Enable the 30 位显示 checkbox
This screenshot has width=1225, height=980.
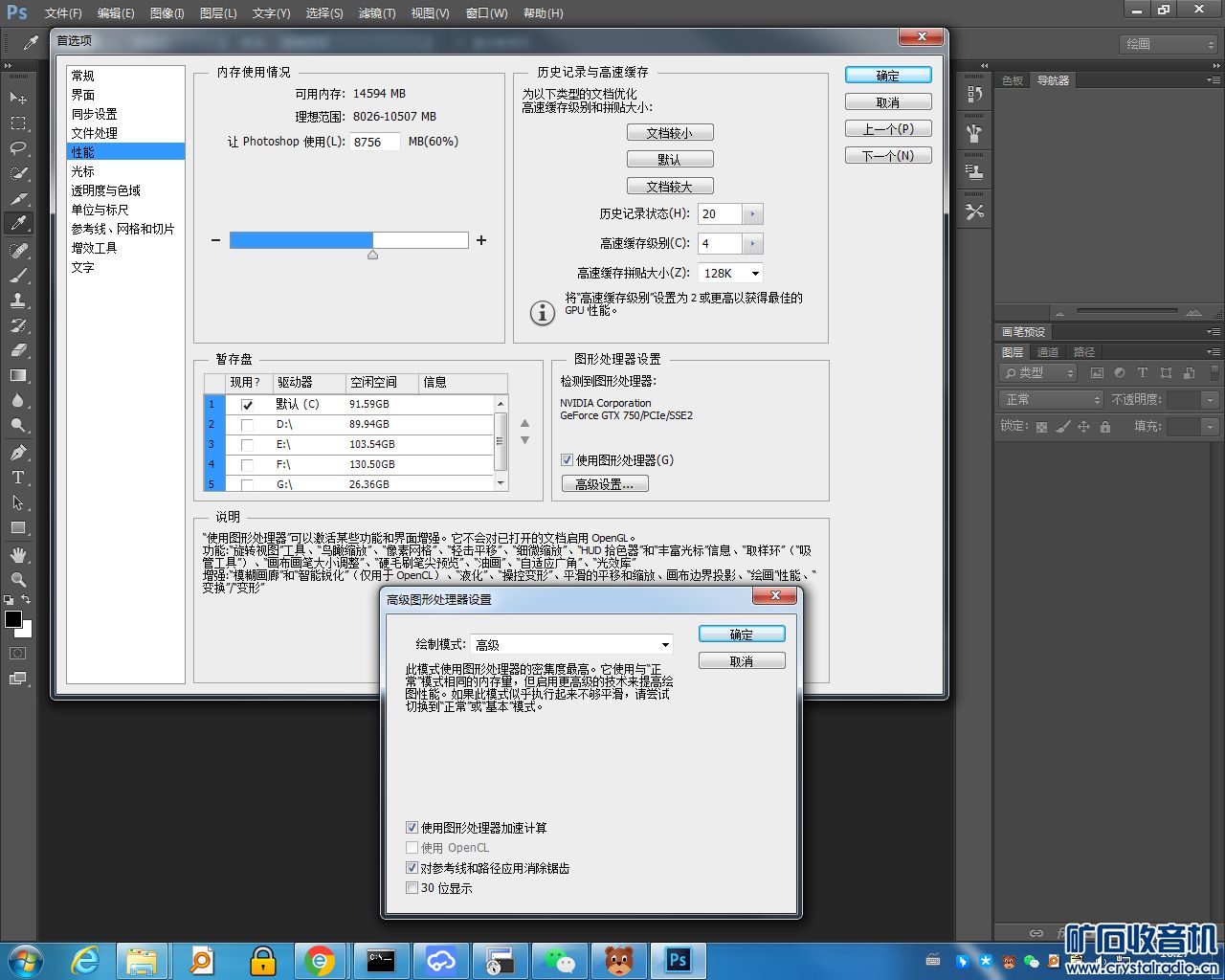click(x=412, y=888)
